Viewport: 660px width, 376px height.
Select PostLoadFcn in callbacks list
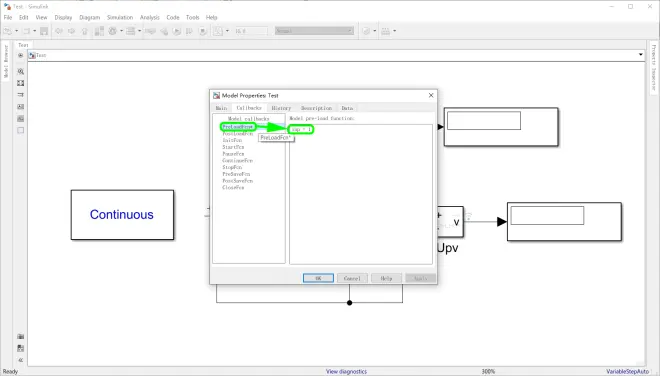pyautogui.click(x=238, y=133)
